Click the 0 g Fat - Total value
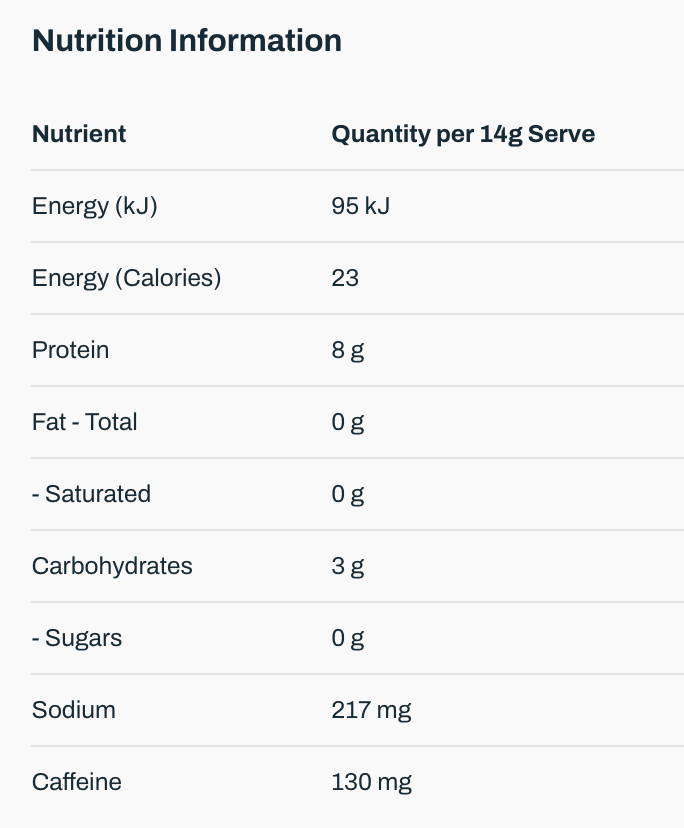 (347, 422)
